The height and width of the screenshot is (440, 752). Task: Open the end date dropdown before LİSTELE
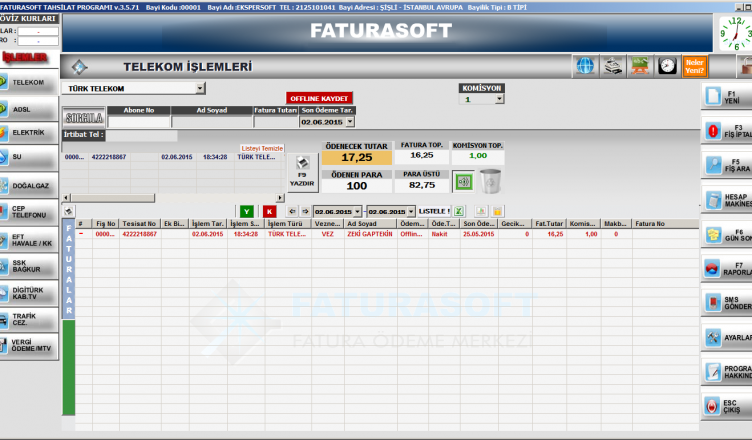point(411,211)
